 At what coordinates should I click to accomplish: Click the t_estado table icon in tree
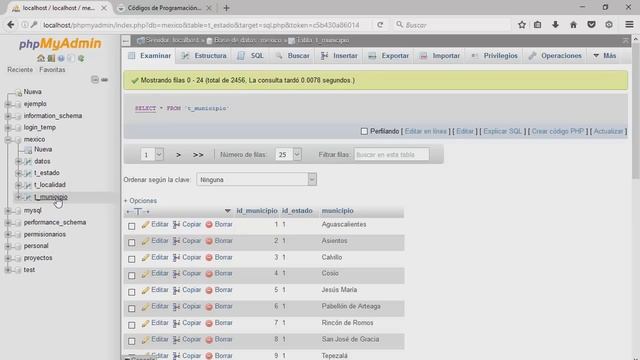[x=28, y=173]
